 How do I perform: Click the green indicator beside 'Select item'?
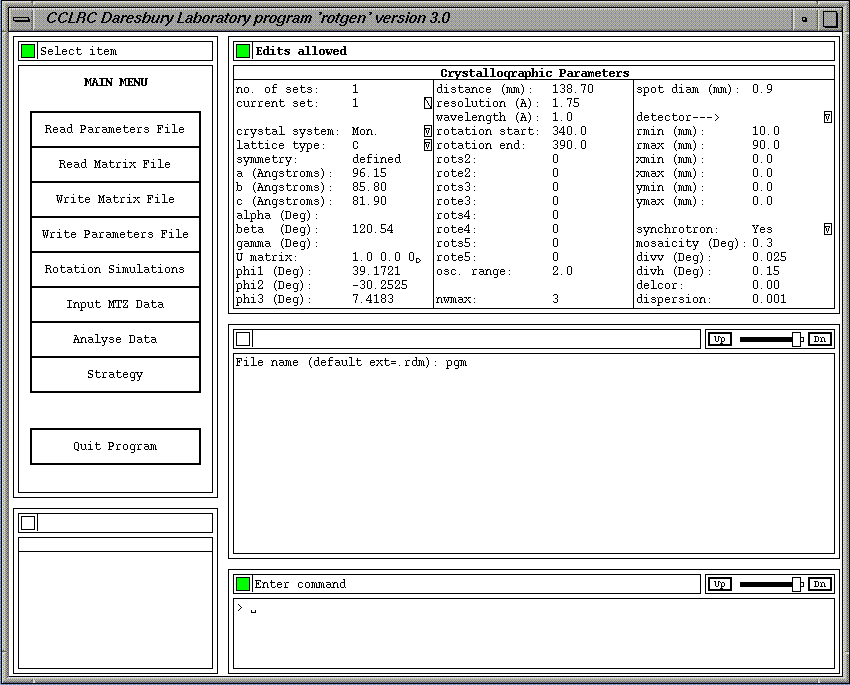tap(28, 51)
